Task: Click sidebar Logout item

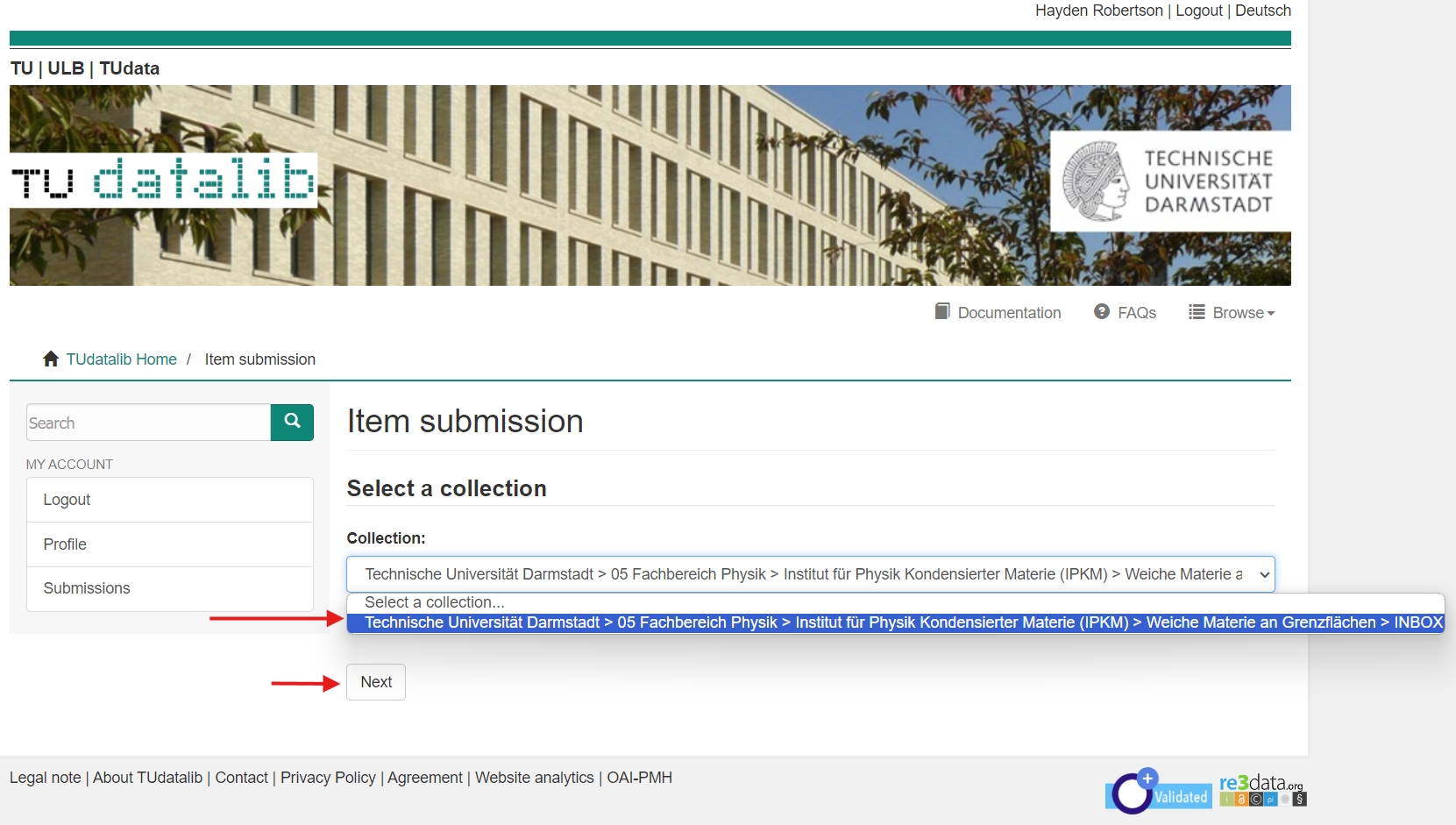Action: 170,500
